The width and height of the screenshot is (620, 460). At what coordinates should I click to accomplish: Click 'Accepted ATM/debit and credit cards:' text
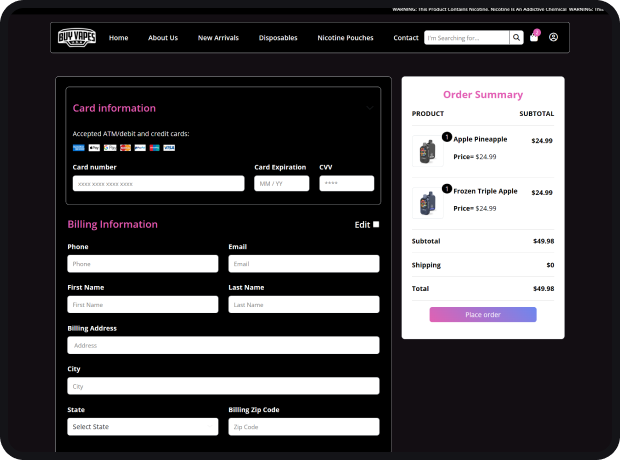tap(131, 134)
